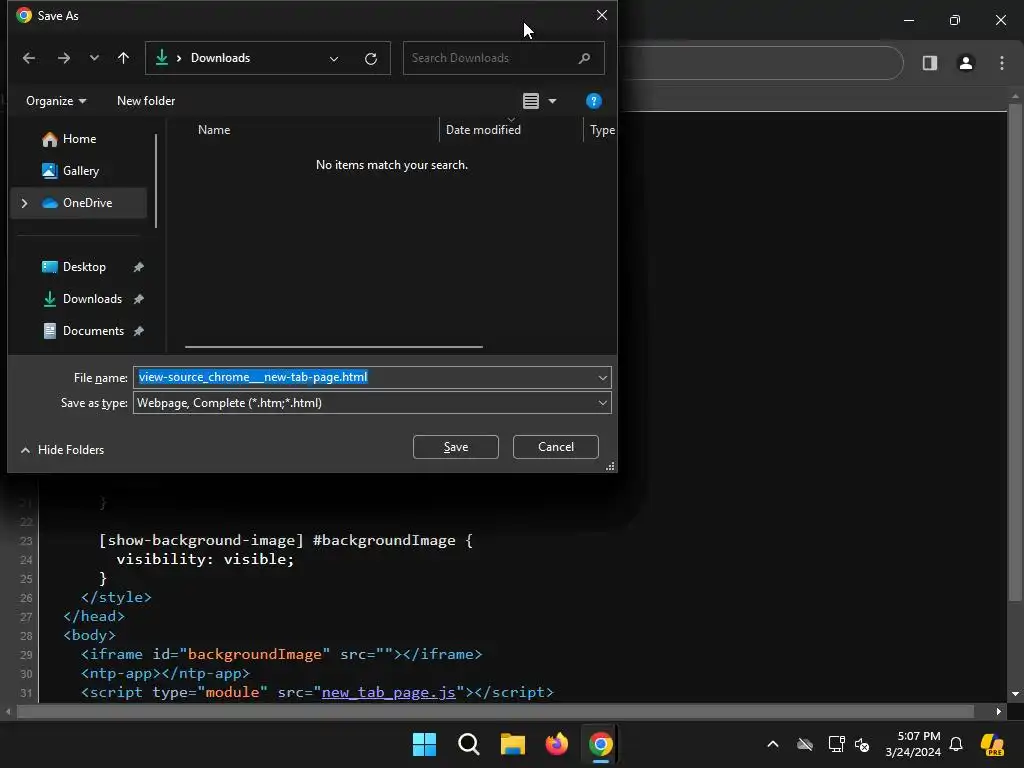
Task: Select Home in the navigation pane
Action: click(x=78, y=138)
